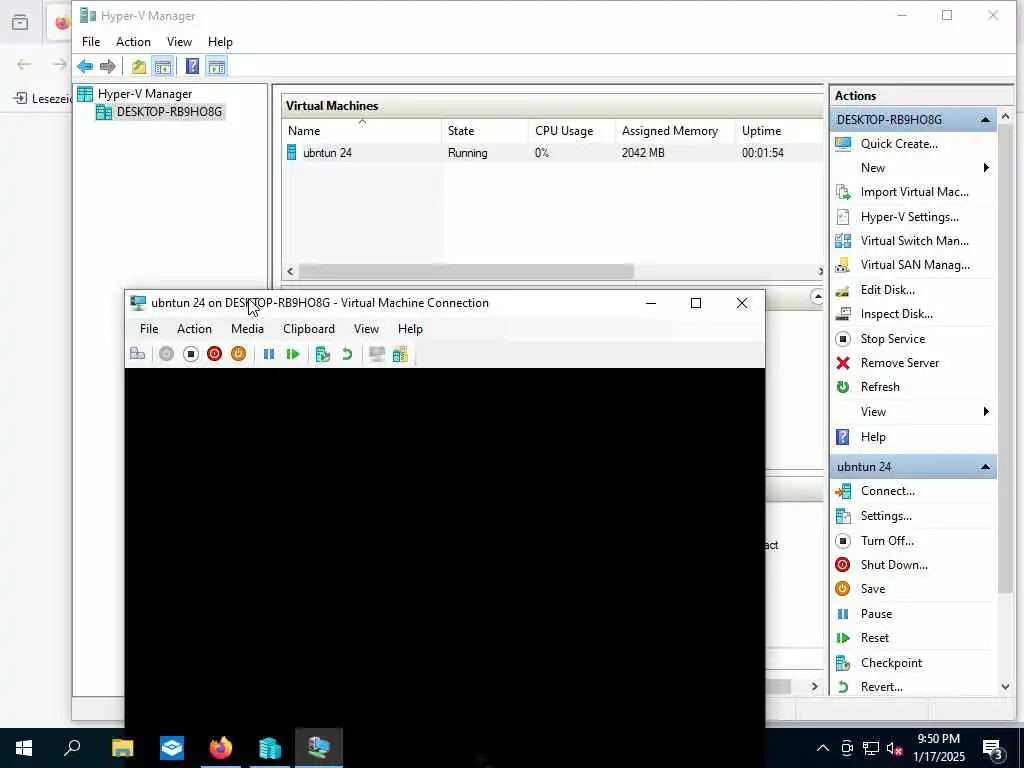Image resolution: width=1024 pixels, height=768 pixels.
Task: Sort by Name column header
Action: pyautogui.click(x=362, y=131)
